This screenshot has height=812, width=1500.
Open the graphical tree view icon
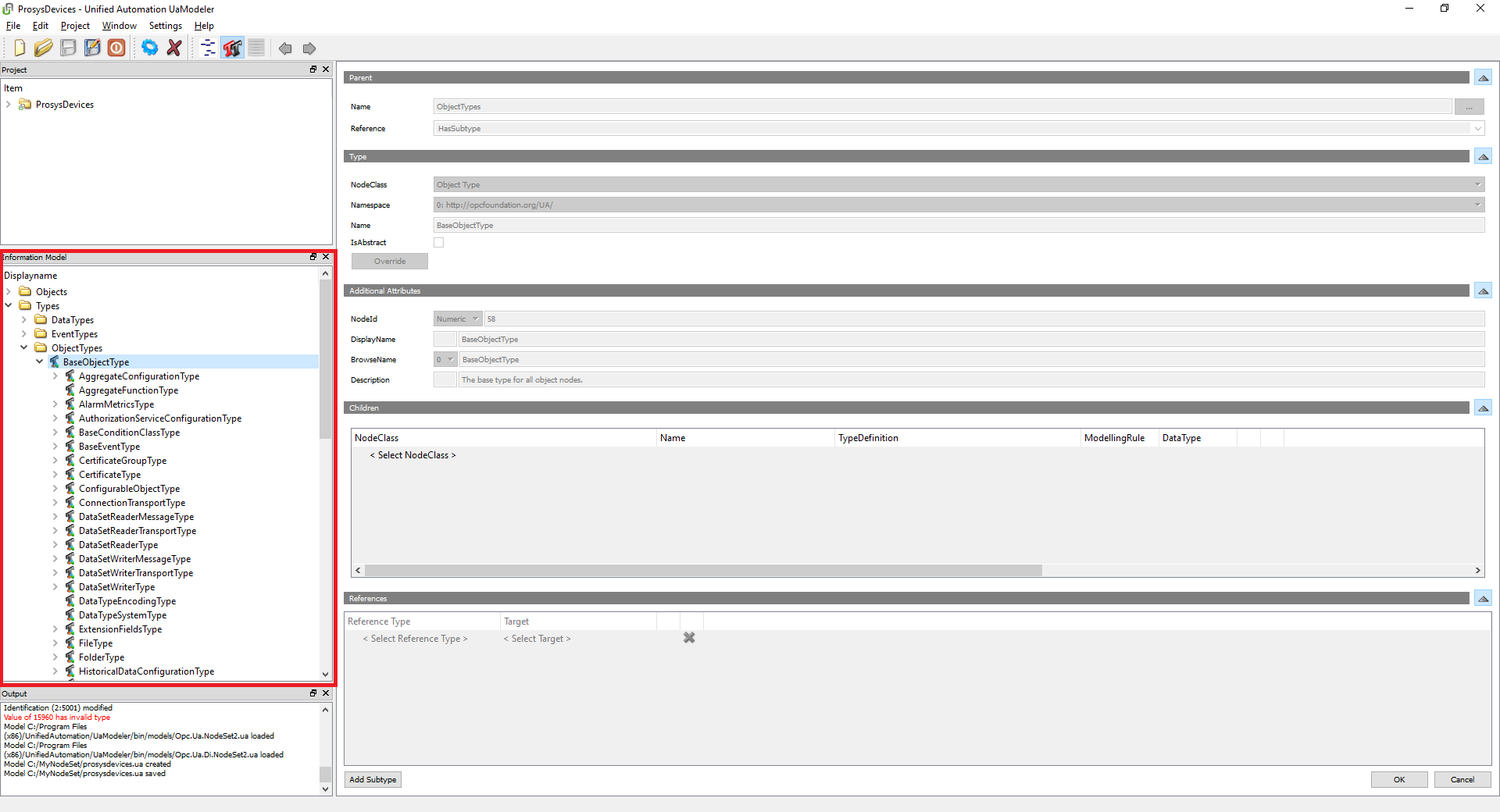click(x=208, y=48)
